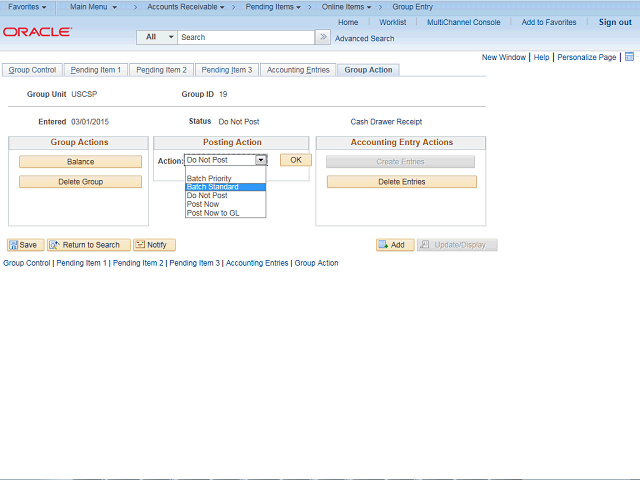Viewport: 640px width, 480px height.
Task: Open the Cash Drawer Receipt link
Action: (x=386, y=122)
